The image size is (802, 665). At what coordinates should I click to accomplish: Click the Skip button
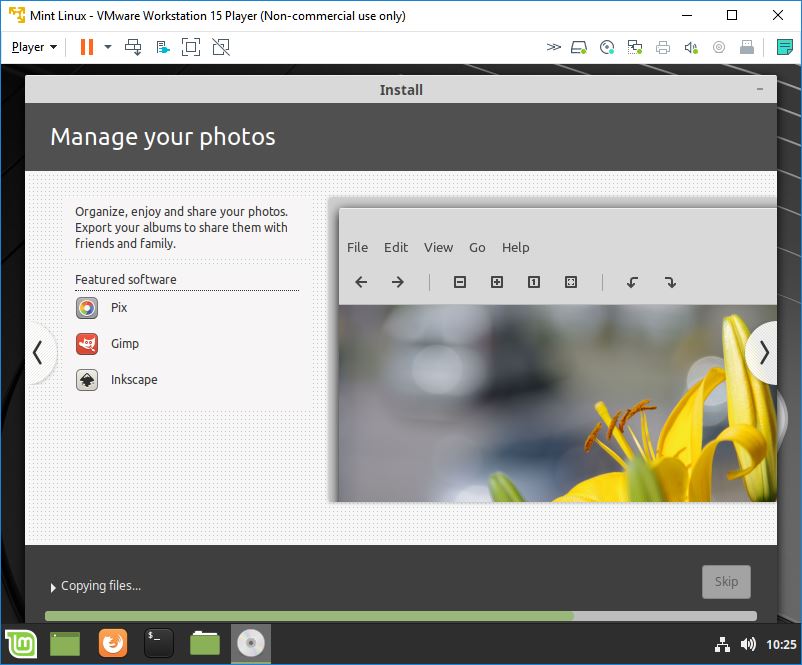pyautogui.click(x=726, y=582)
